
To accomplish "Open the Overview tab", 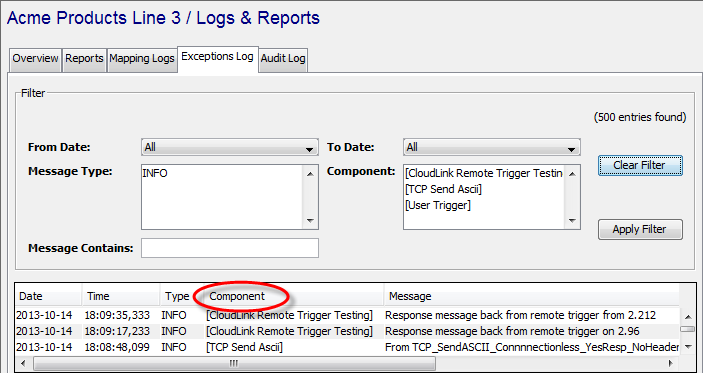I will tap(35, 59).
